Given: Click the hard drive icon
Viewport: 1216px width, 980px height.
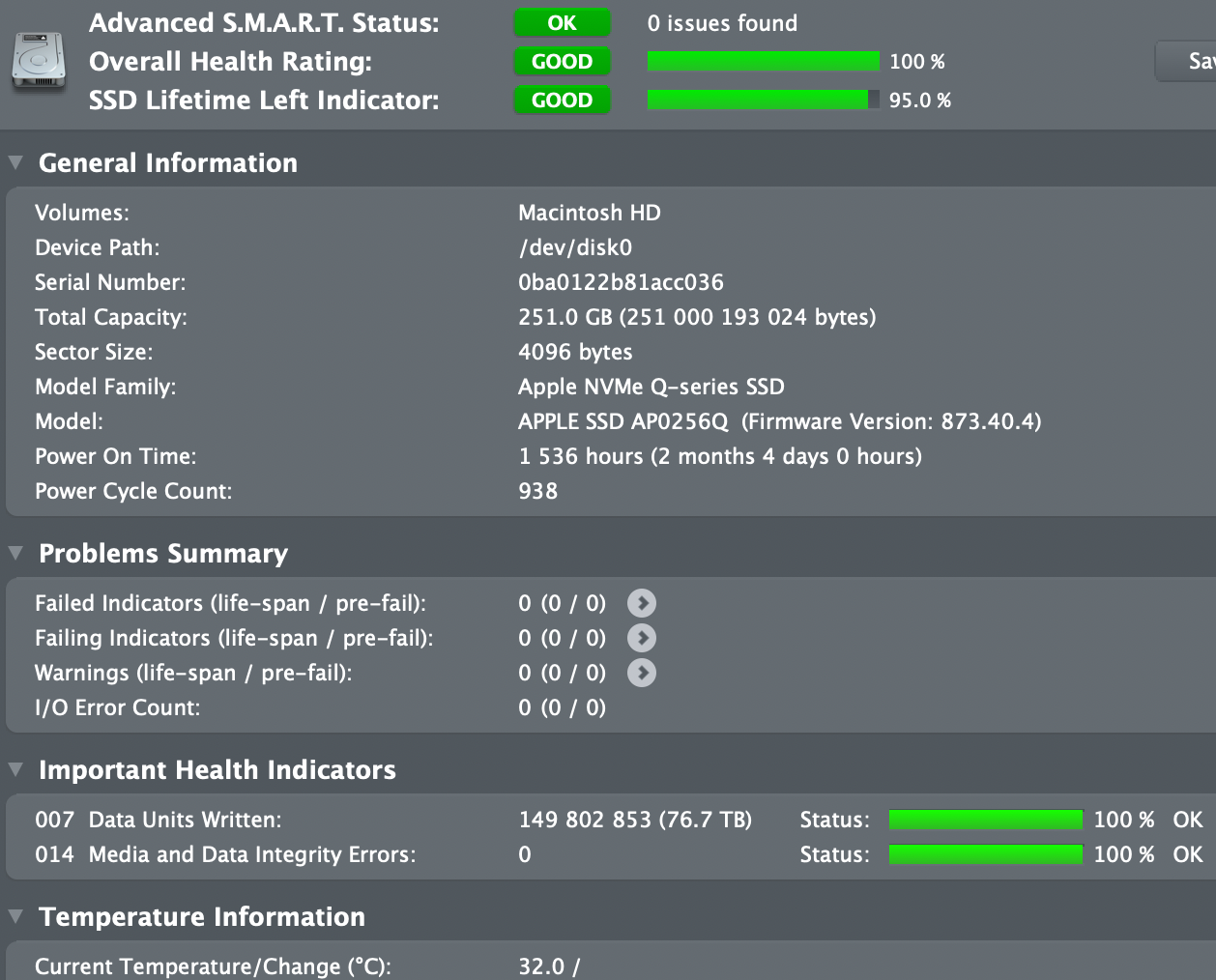Looking at the screenshot, I should click(39, 62).
